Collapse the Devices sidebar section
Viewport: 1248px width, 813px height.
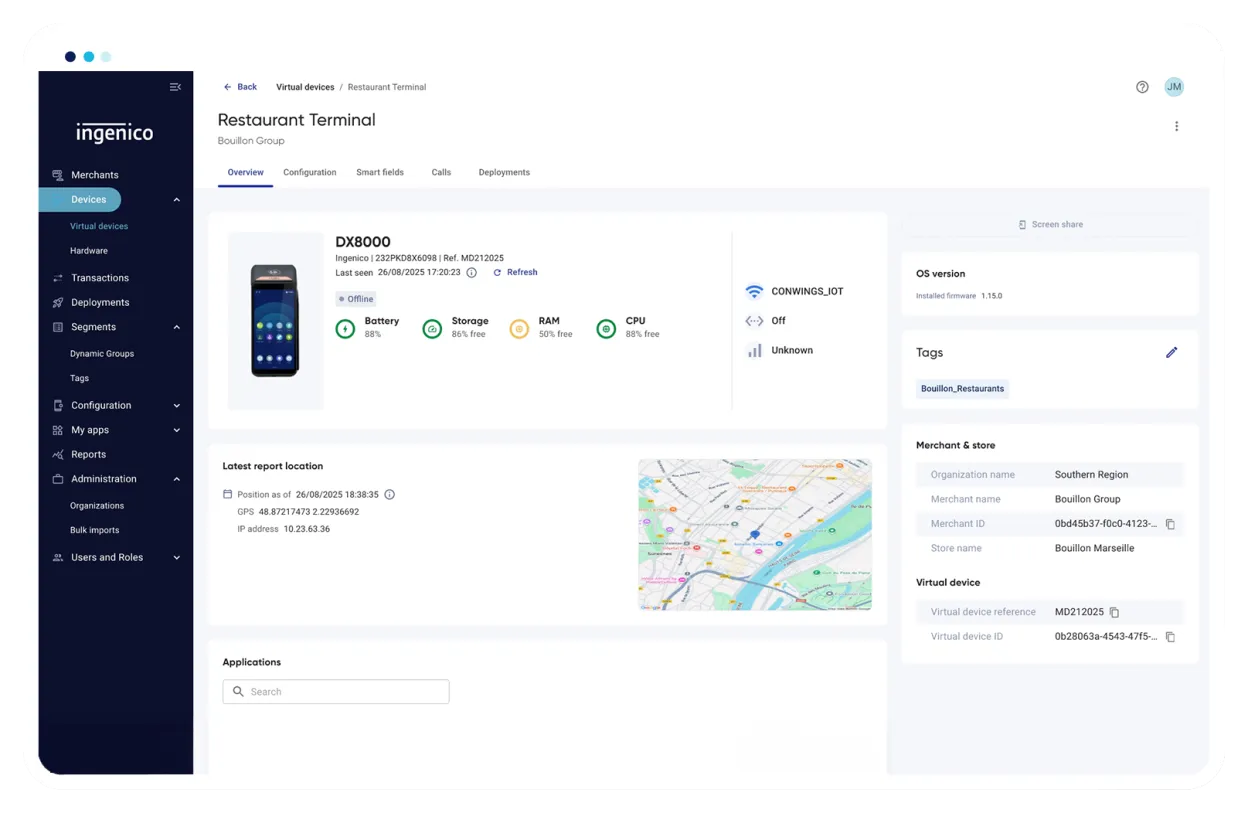tap(176, 200)
